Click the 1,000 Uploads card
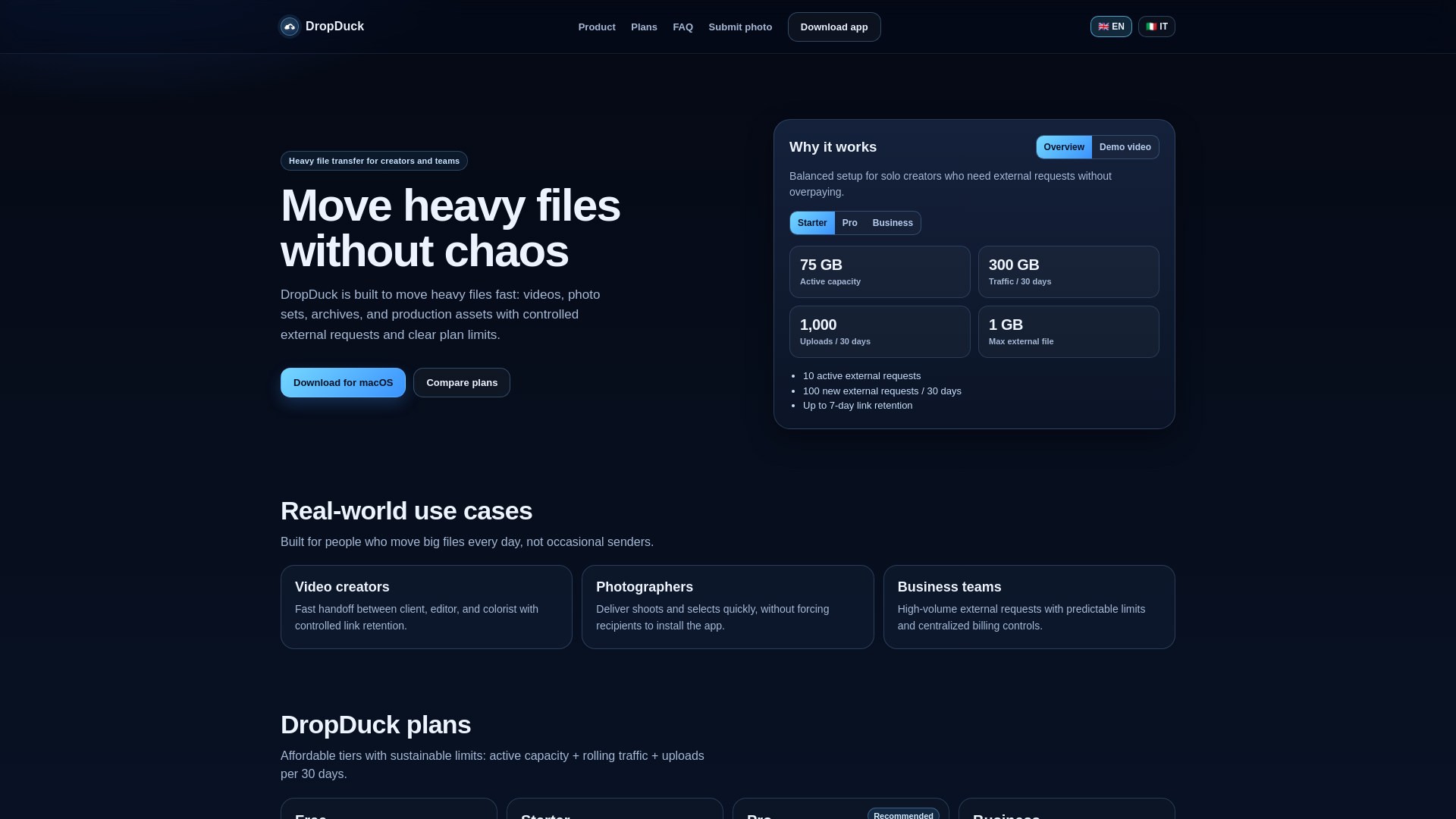The height and width of the screenshot is (819, 1456). [x=880, y=331]
